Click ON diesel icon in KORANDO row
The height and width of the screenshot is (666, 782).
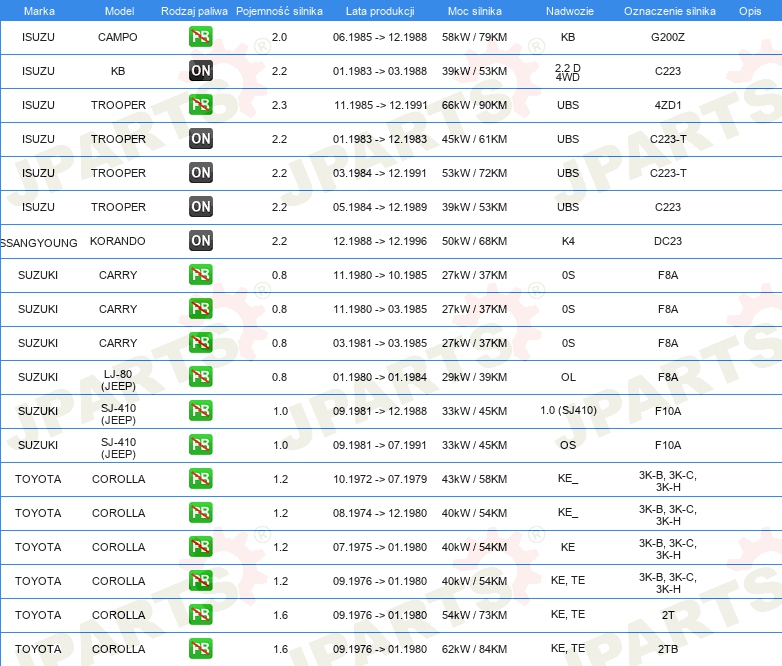coord(200,240)
